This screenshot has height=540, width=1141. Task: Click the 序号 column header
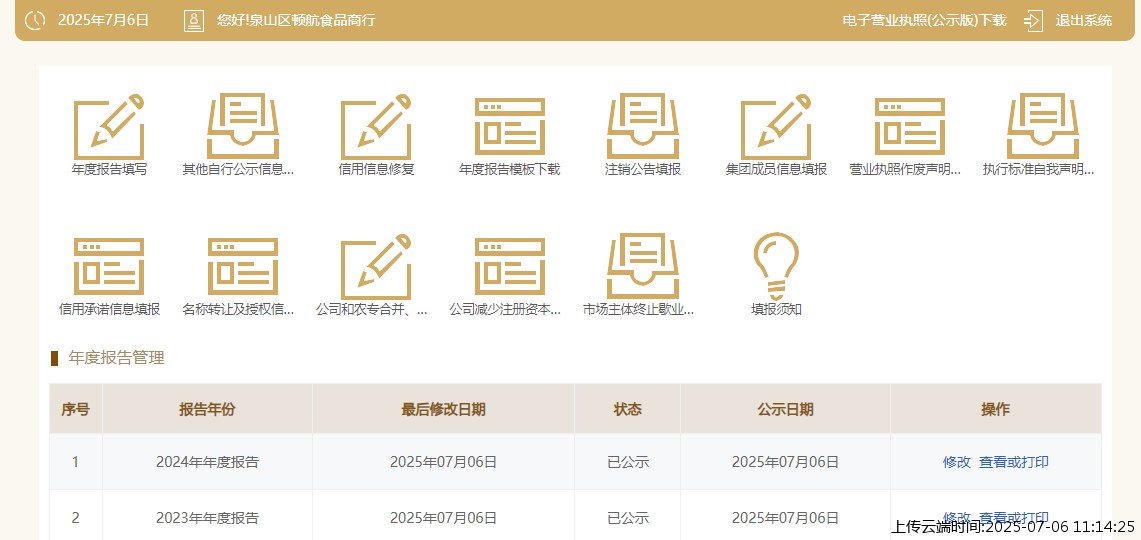76,409
